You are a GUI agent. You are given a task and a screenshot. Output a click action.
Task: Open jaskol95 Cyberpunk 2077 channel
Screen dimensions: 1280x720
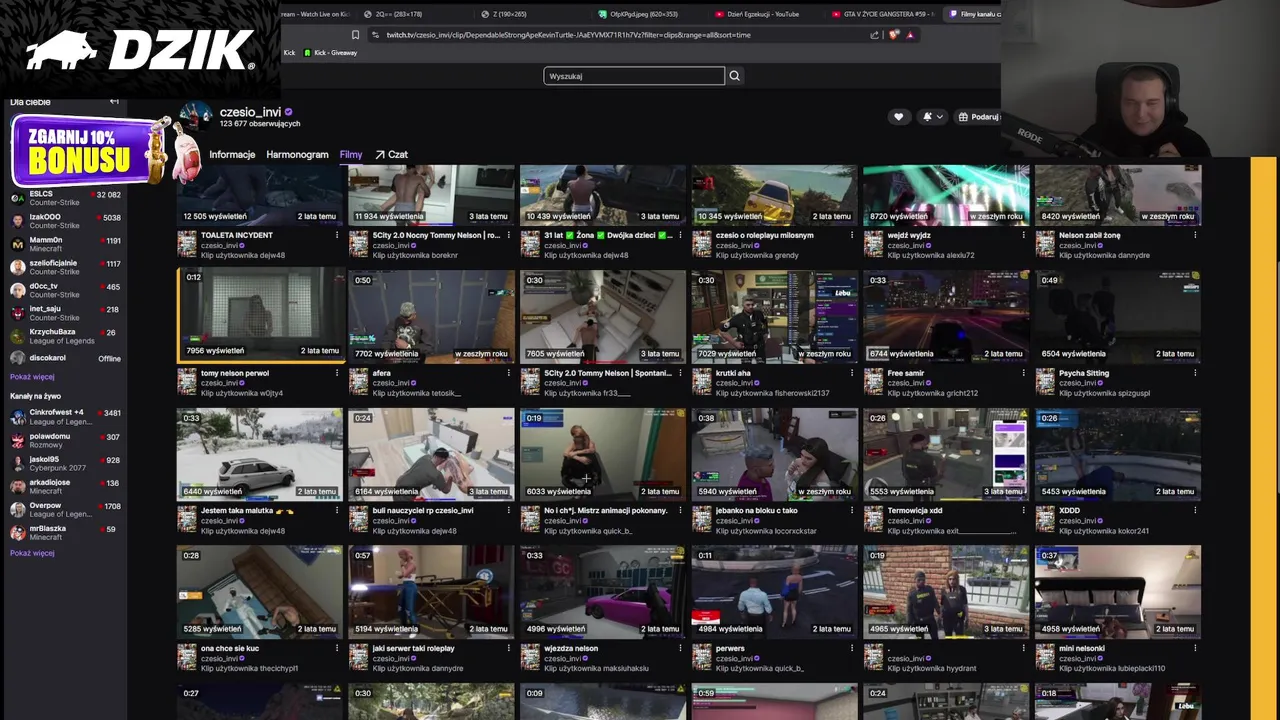pos(65,463)
